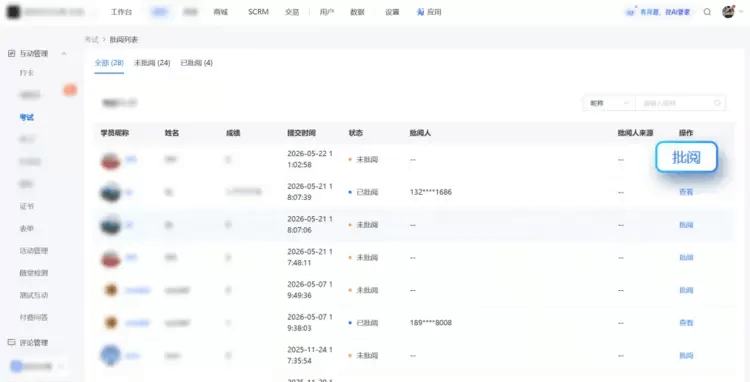The height and width of the screenshot is (382, 750).
Task: Click 批阅 for the 2026-05-07 19:49:36 row
Action: [686, 290]
